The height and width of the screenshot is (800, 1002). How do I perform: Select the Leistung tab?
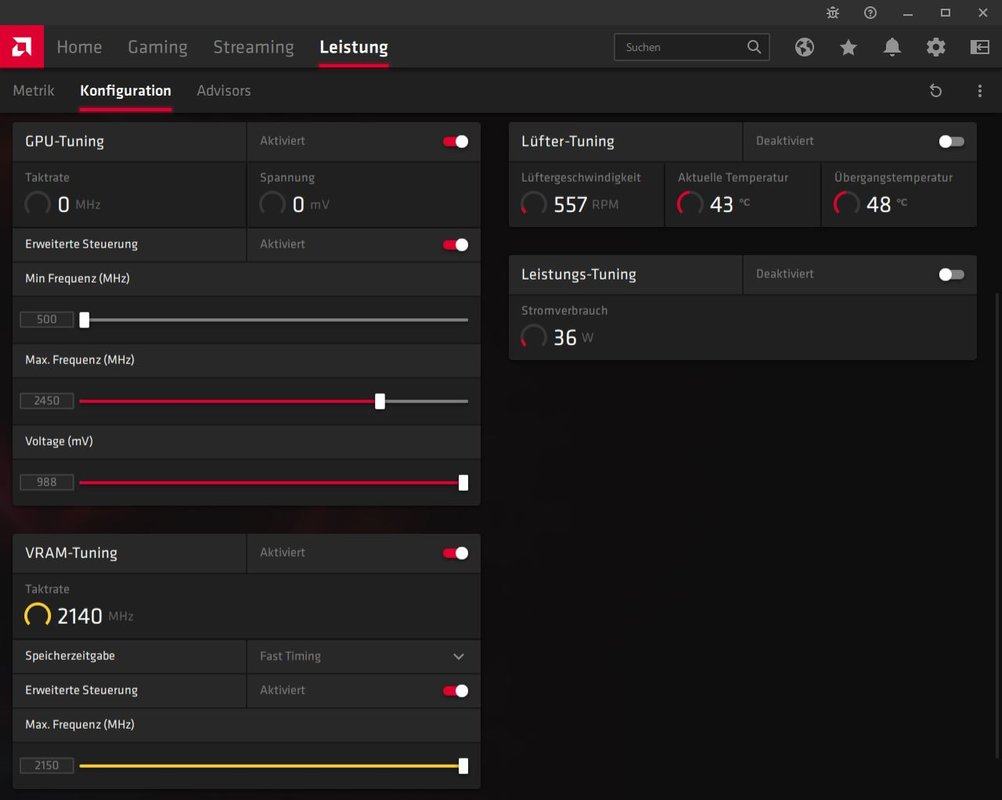pos(353,47)
